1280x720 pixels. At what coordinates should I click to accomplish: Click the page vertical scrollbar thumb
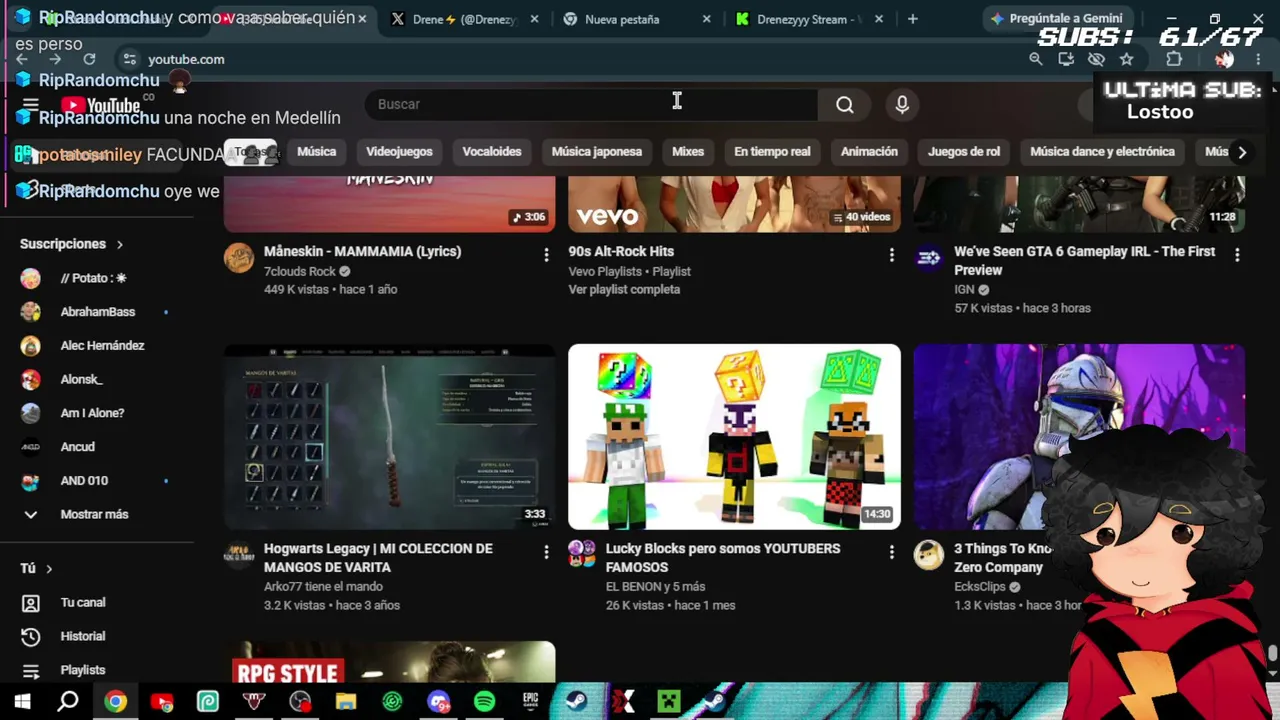[x=1273, y=653]
